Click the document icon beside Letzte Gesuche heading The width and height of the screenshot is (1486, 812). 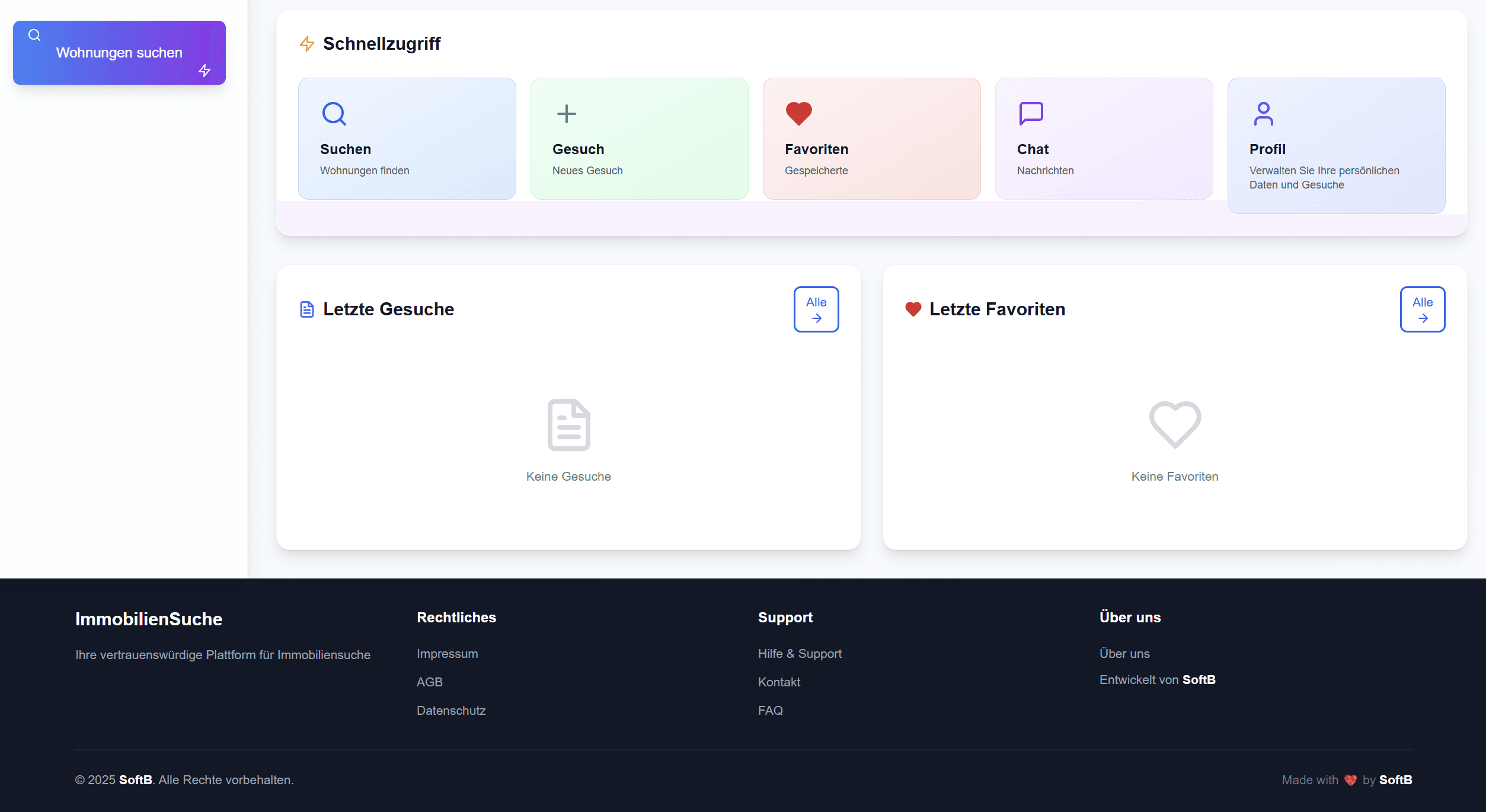click(306, 309)
